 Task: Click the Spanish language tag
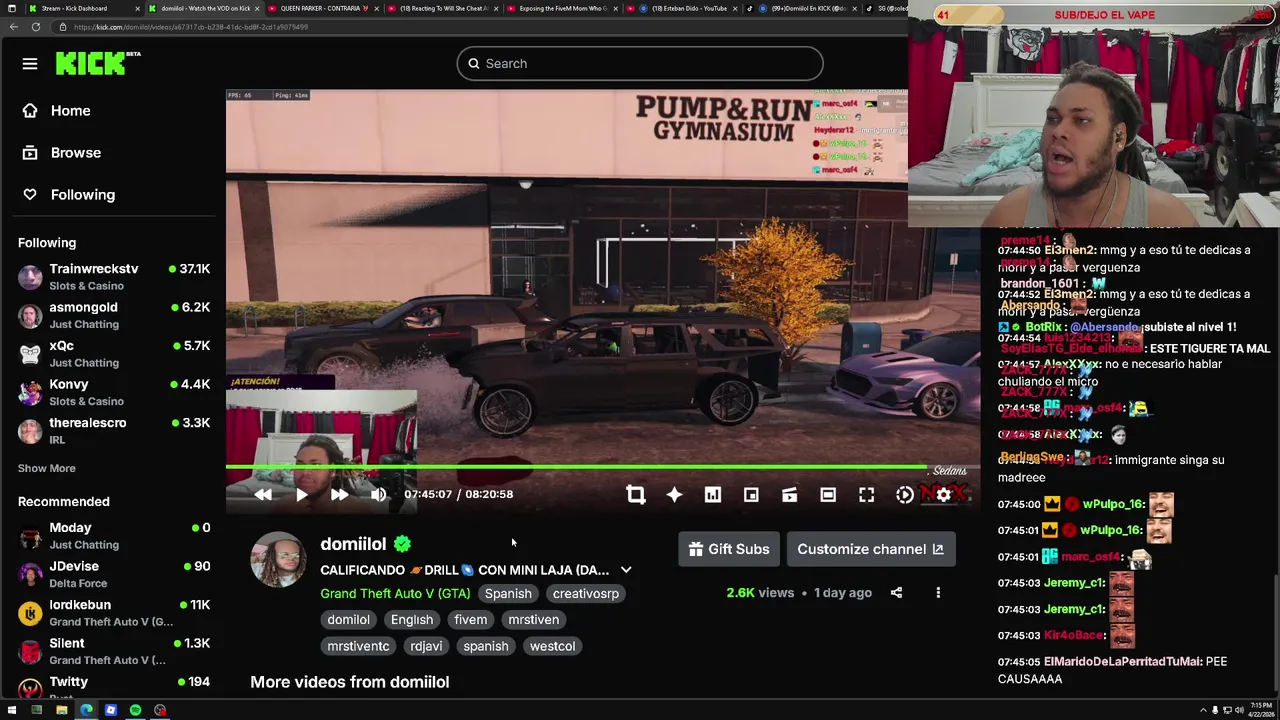(x=508, y=594)
